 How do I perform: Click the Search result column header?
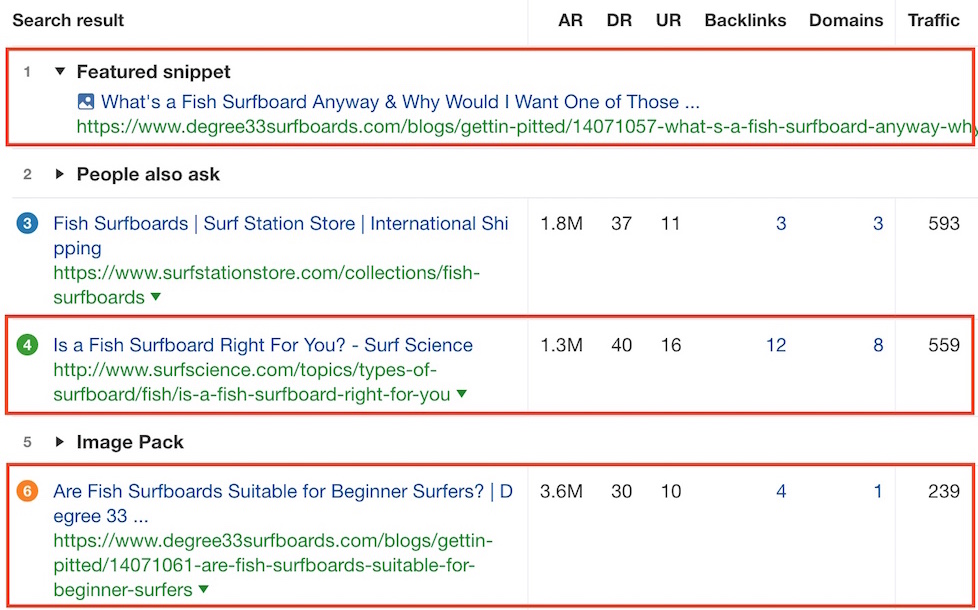click(x=68, y=20)
